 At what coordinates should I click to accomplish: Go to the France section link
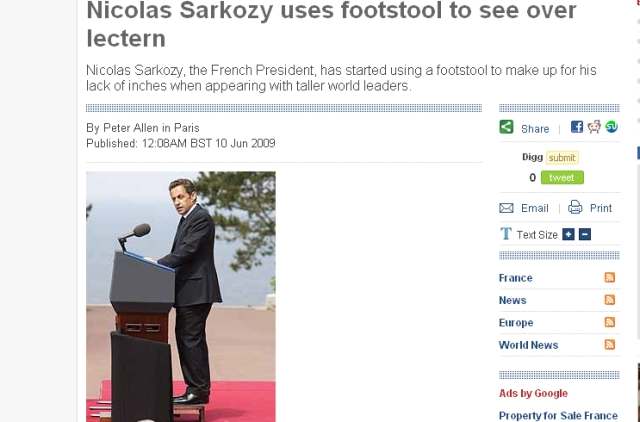pos(516,278)
